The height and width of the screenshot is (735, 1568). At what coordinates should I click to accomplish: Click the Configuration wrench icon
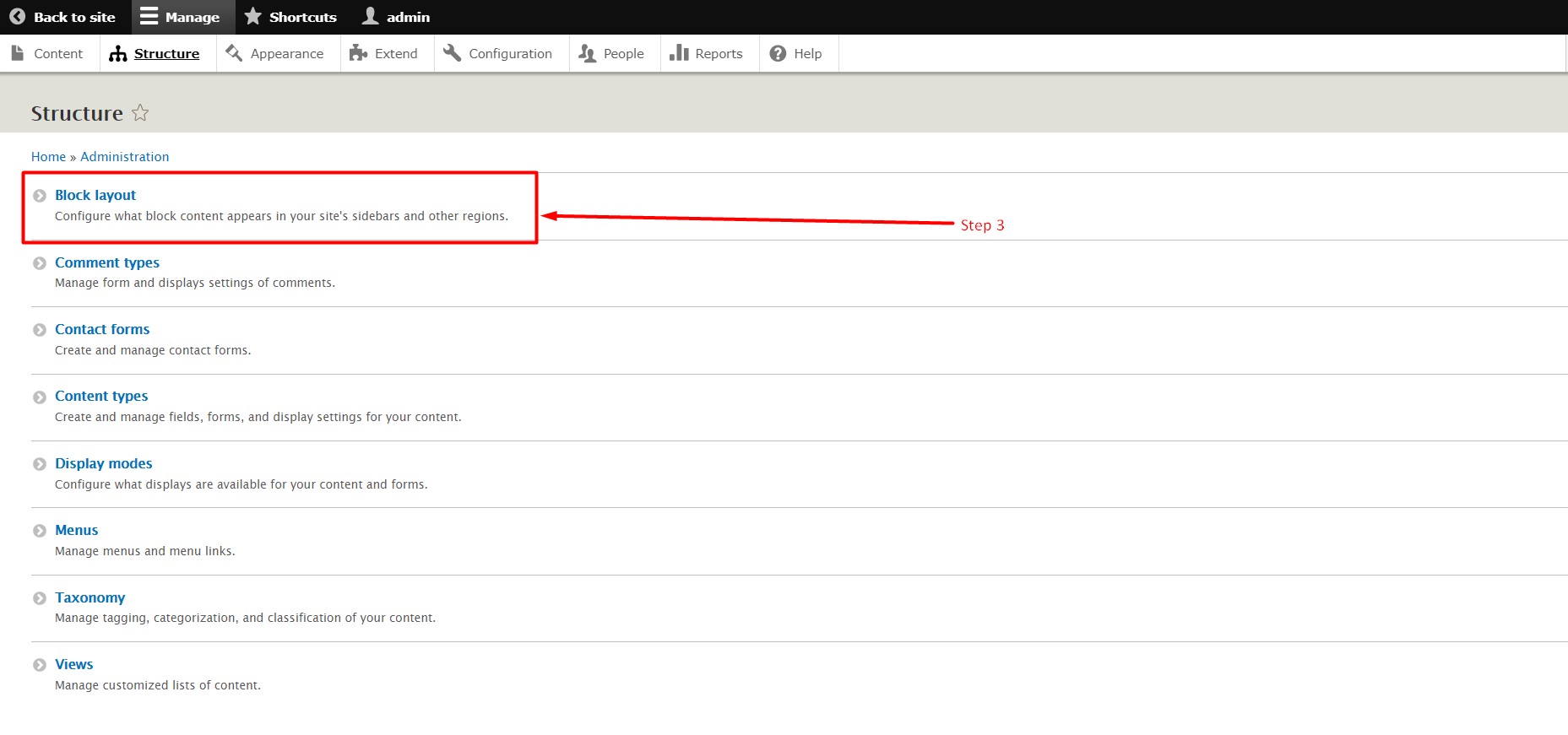[453, 53]
